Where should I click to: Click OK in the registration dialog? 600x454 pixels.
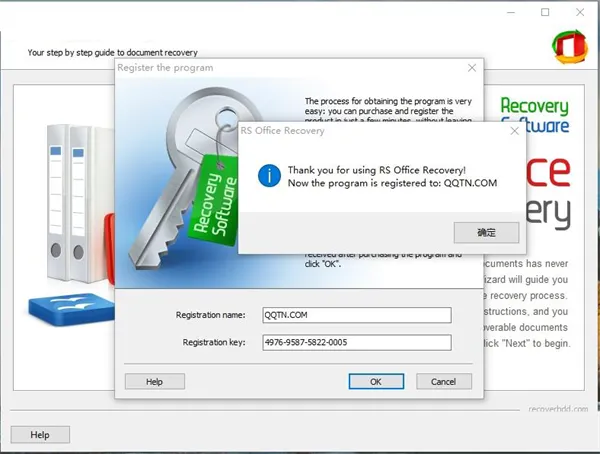(x=376, y=382)
